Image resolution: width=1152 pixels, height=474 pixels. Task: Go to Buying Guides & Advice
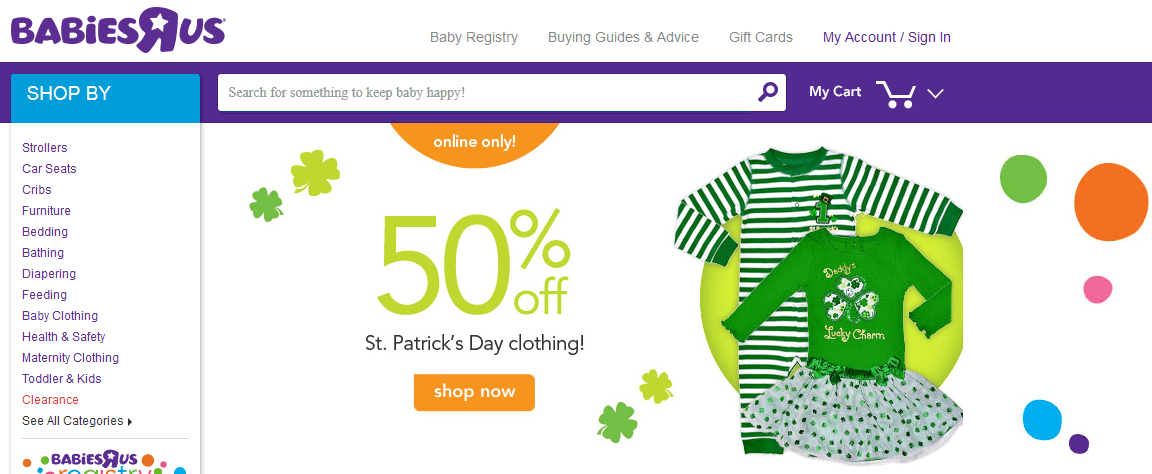click(x=623, y=37)
